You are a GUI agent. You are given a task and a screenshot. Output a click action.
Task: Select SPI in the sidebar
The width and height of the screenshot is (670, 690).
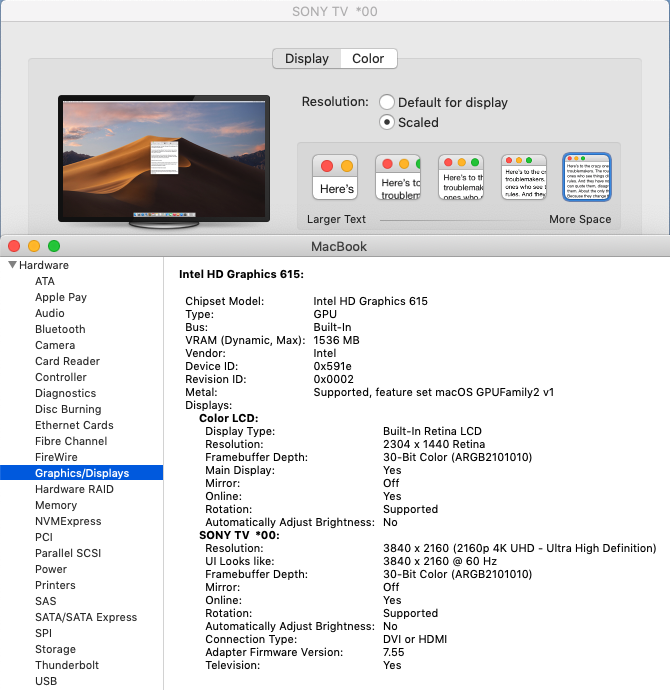[44, 633]
